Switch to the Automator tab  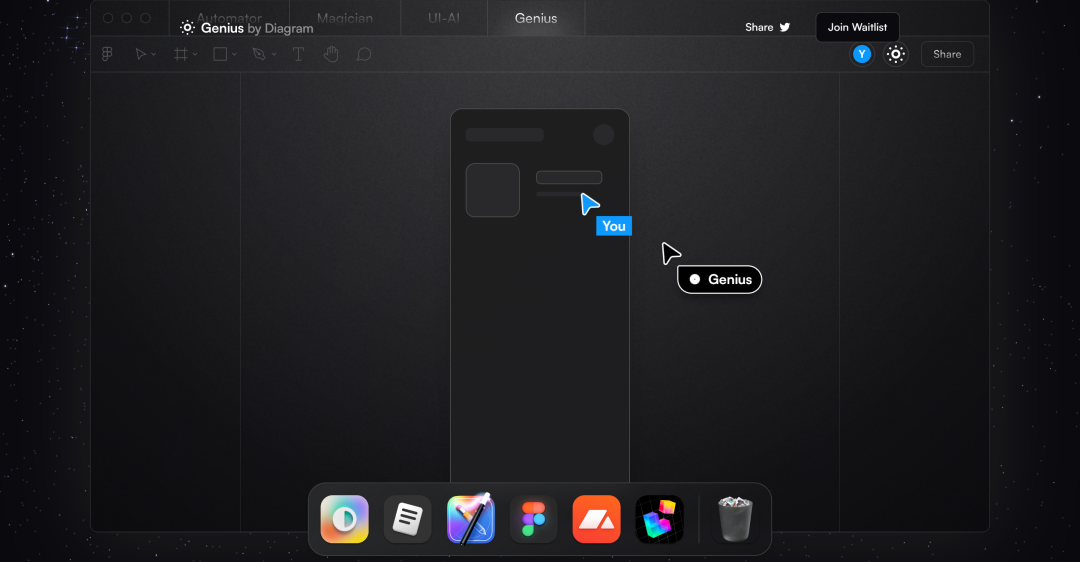click(229, 19)
